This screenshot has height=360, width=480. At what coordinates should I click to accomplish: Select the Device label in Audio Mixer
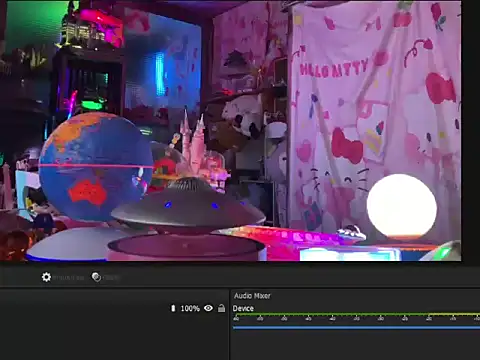tap(243, 309)
